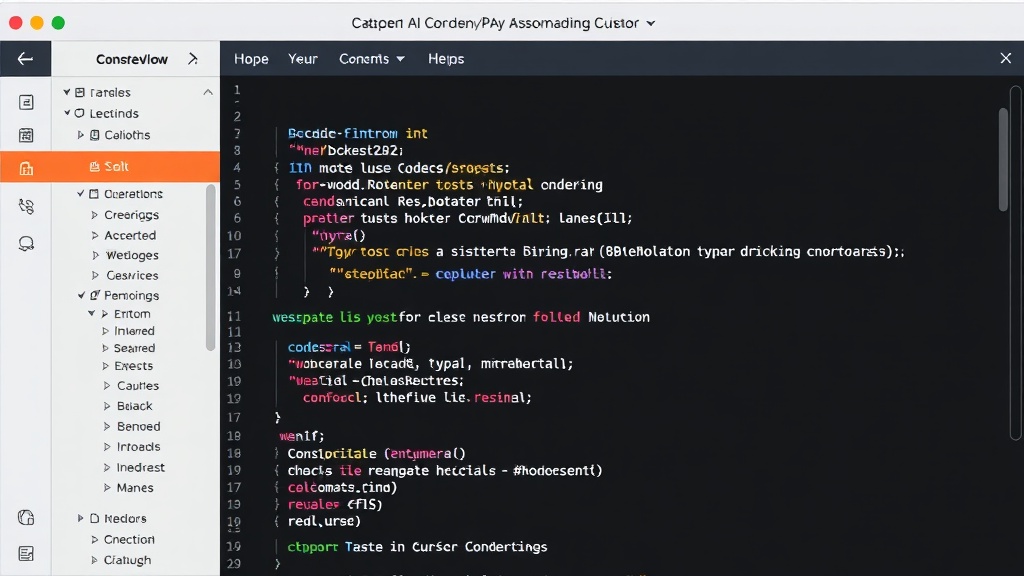Click code line 'Consloritale (entumera()'
Viewport: 1024px width, 576px height.
point(376,453)
